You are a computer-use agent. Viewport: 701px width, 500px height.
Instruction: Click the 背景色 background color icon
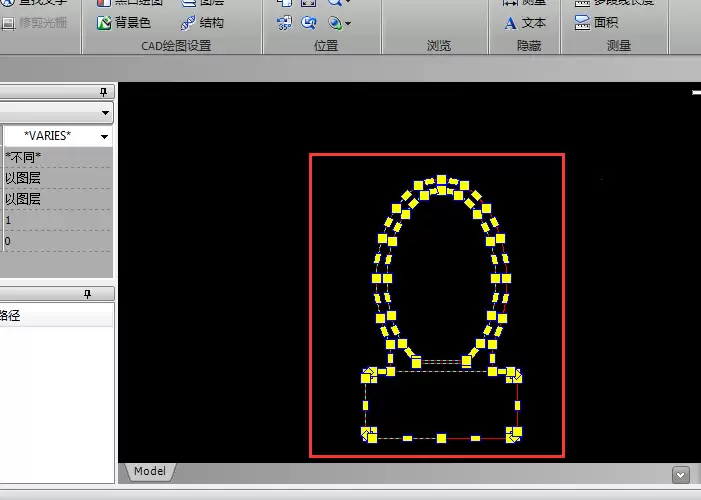104,23
